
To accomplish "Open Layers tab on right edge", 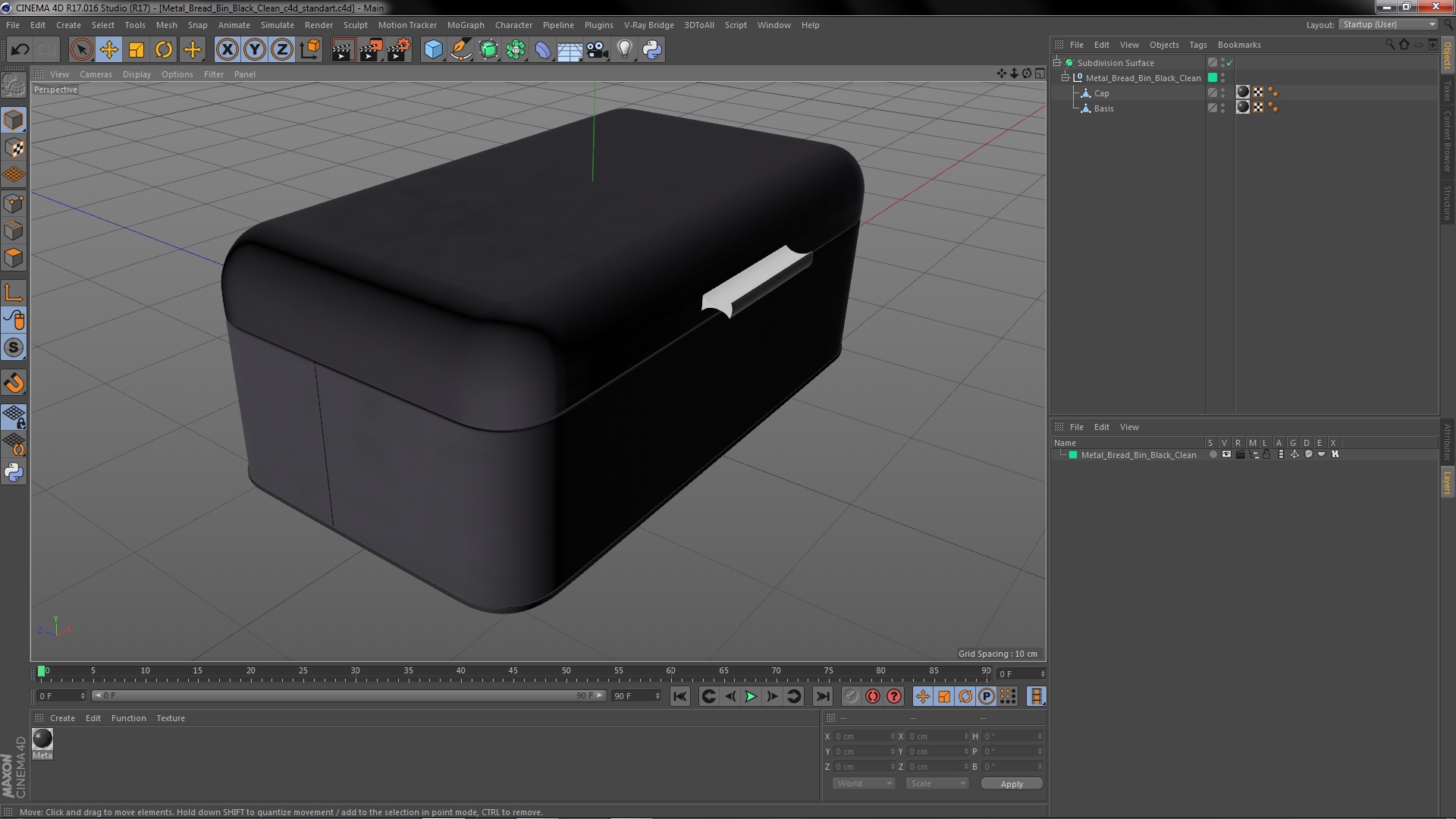I will click(x=1447, y=482).
